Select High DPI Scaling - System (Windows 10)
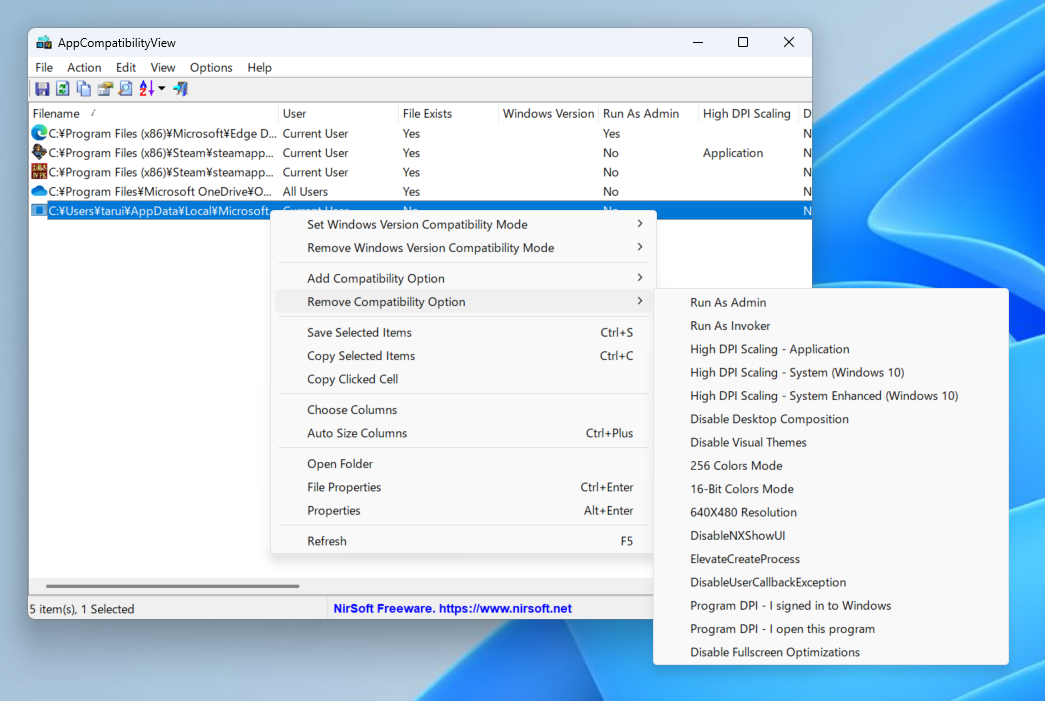 (830, 372)
